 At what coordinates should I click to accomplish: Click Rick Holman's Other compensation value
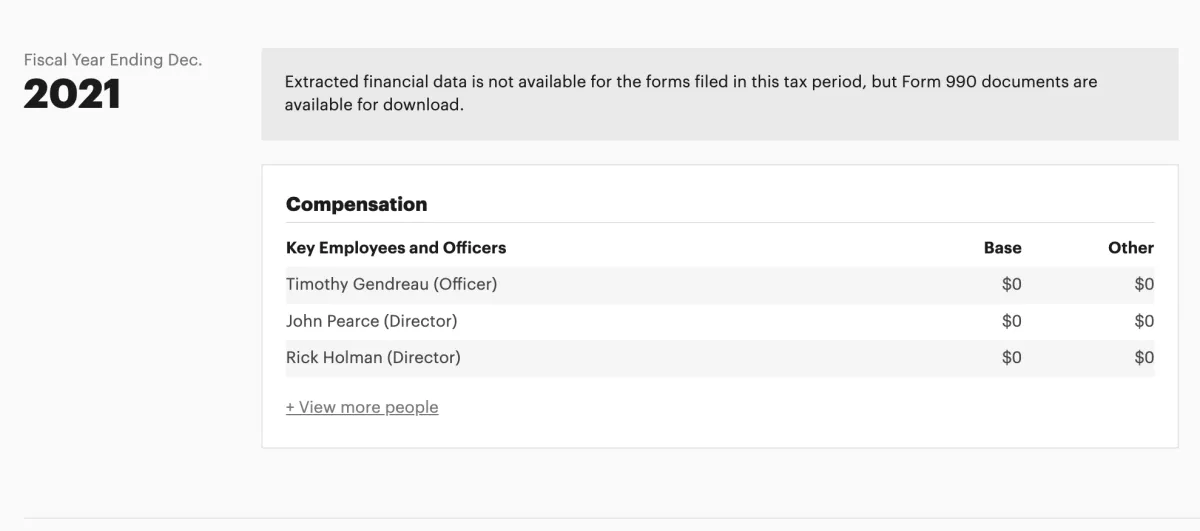pos(1143,357)
